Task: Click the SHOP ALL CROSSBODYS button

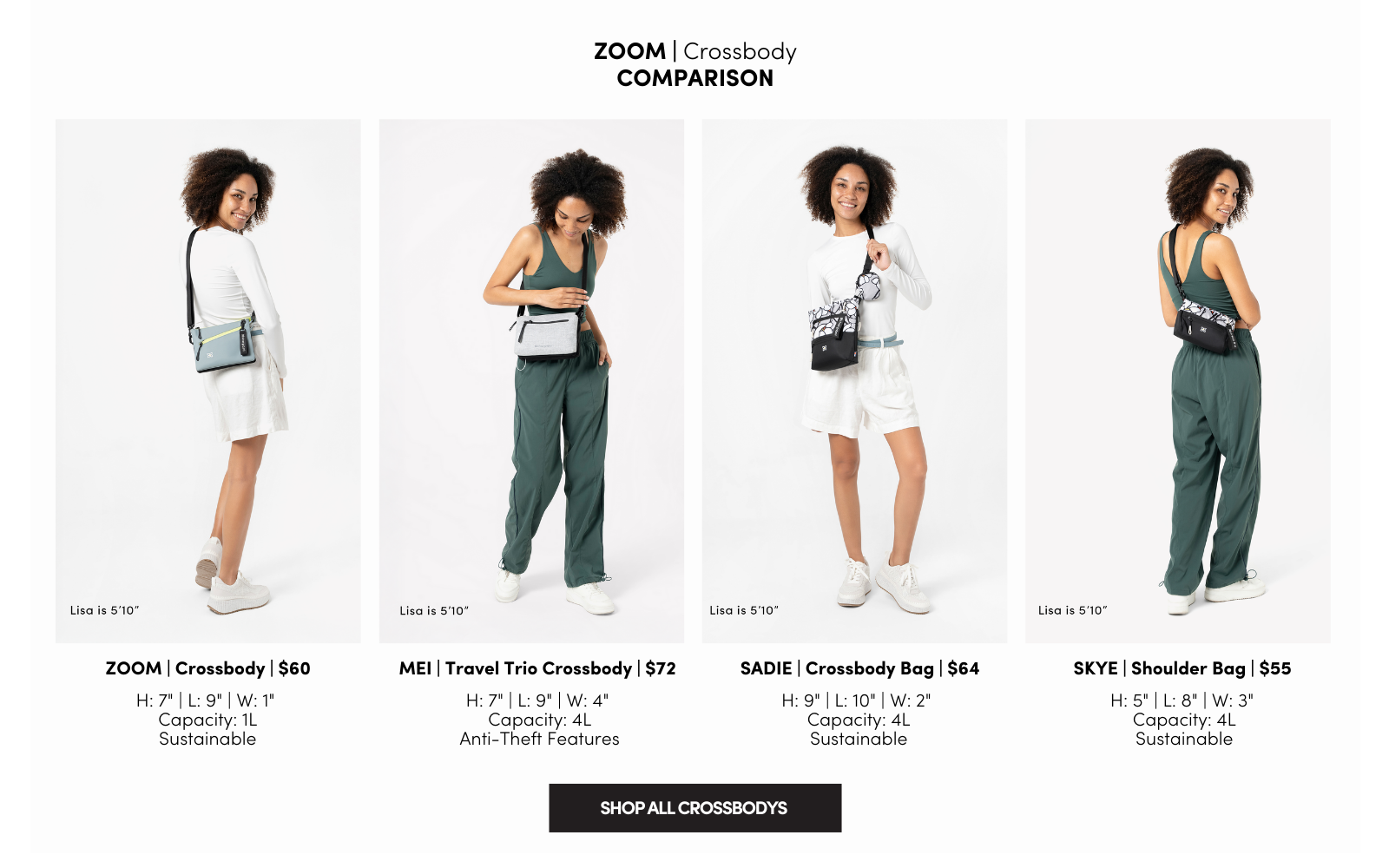Action: tap(694, 808)
